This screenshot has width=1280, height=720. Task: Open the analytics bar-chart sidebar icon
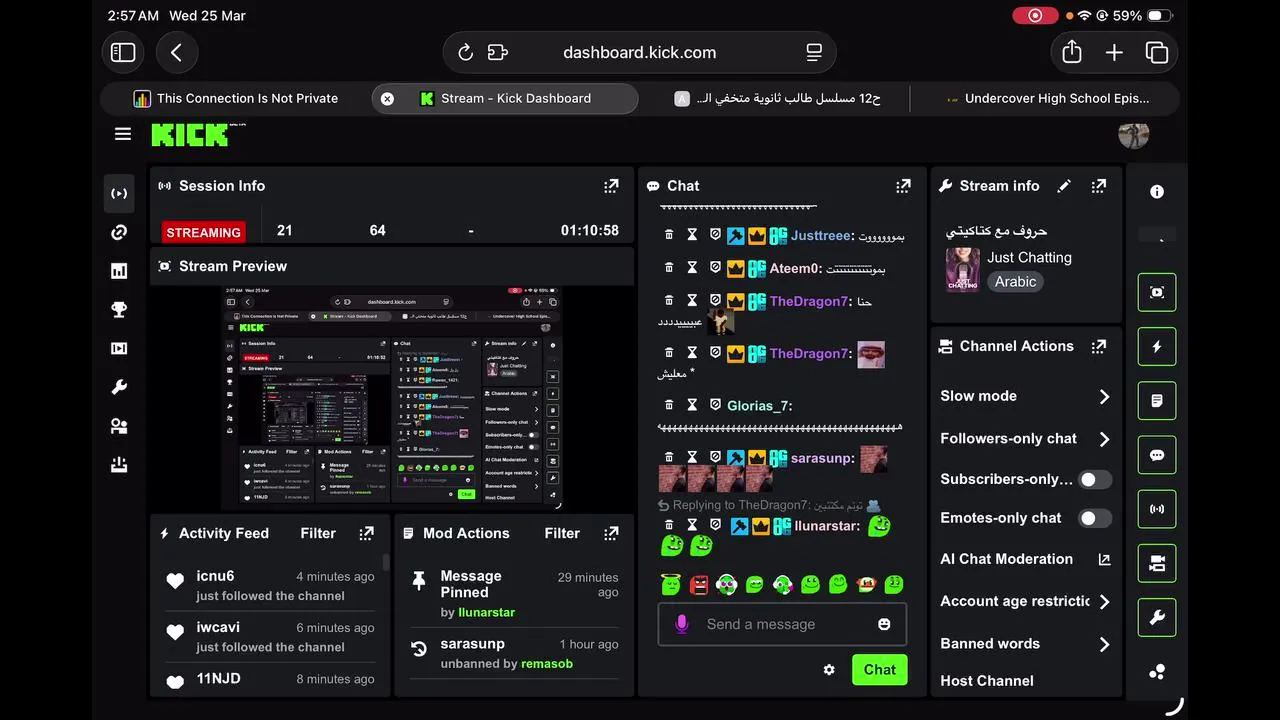coord(119,271)
